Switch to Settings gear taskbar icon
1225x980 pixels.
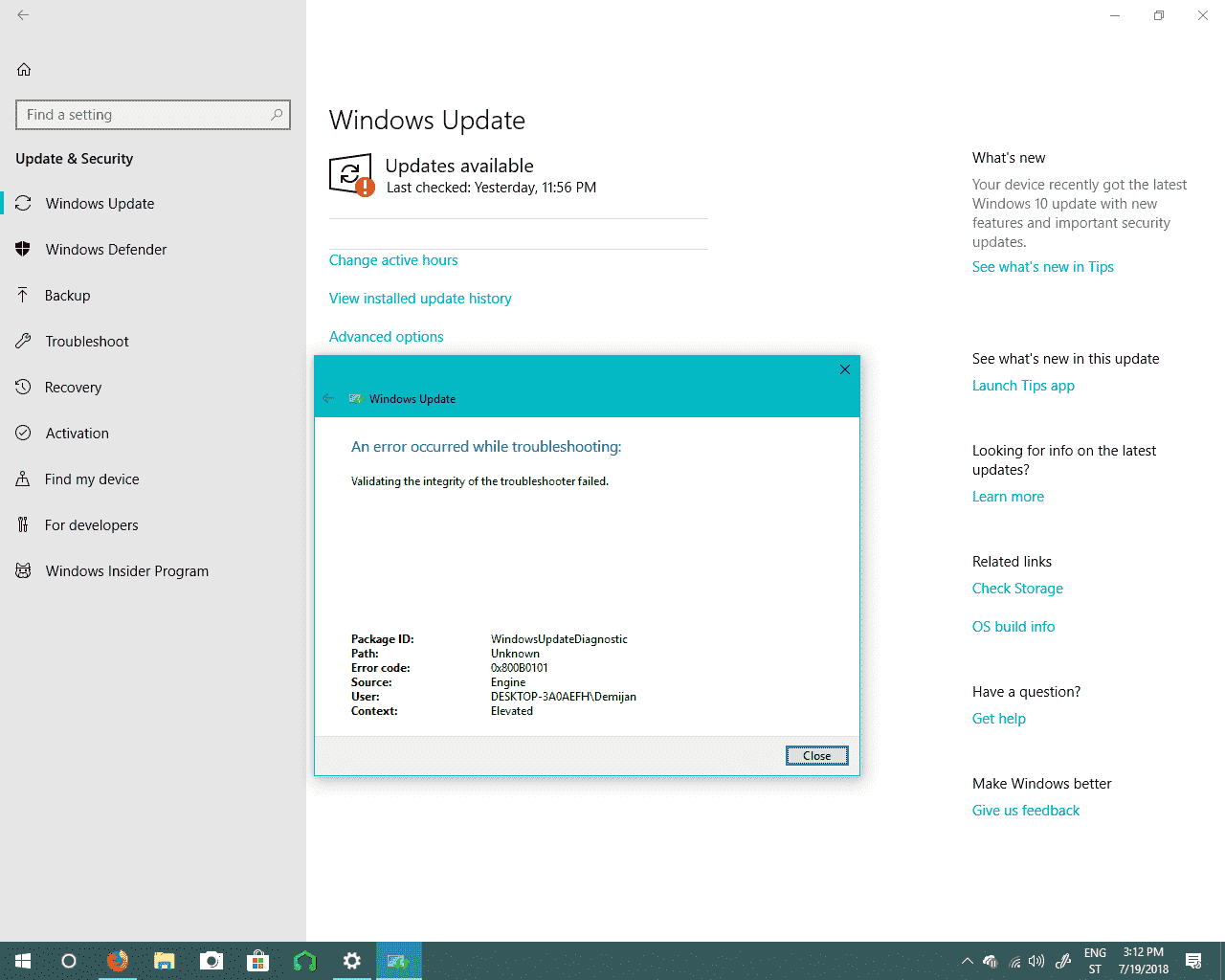click(352, 961)
